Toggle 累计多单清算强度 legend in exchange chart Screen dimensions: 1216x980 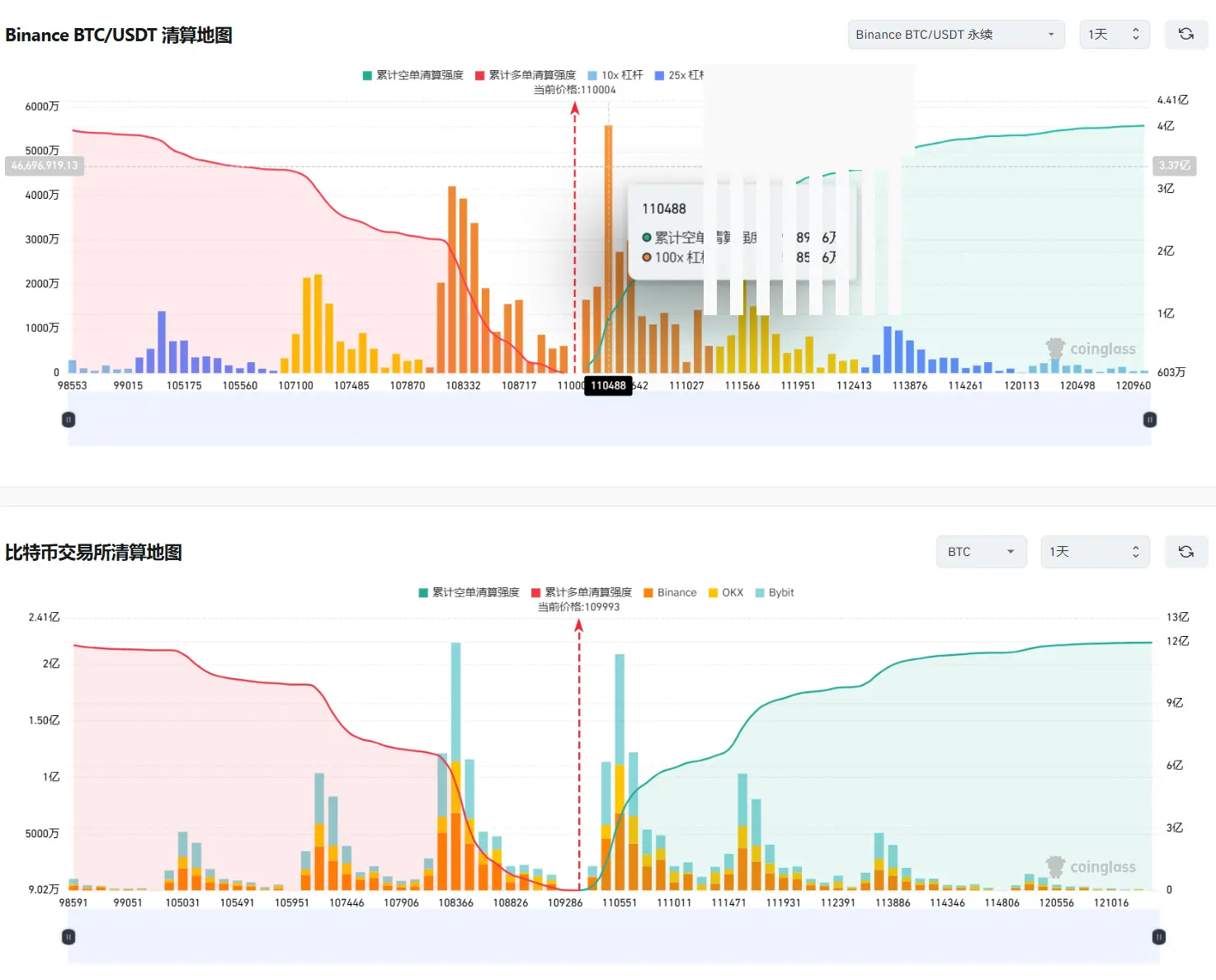(582, 592)
